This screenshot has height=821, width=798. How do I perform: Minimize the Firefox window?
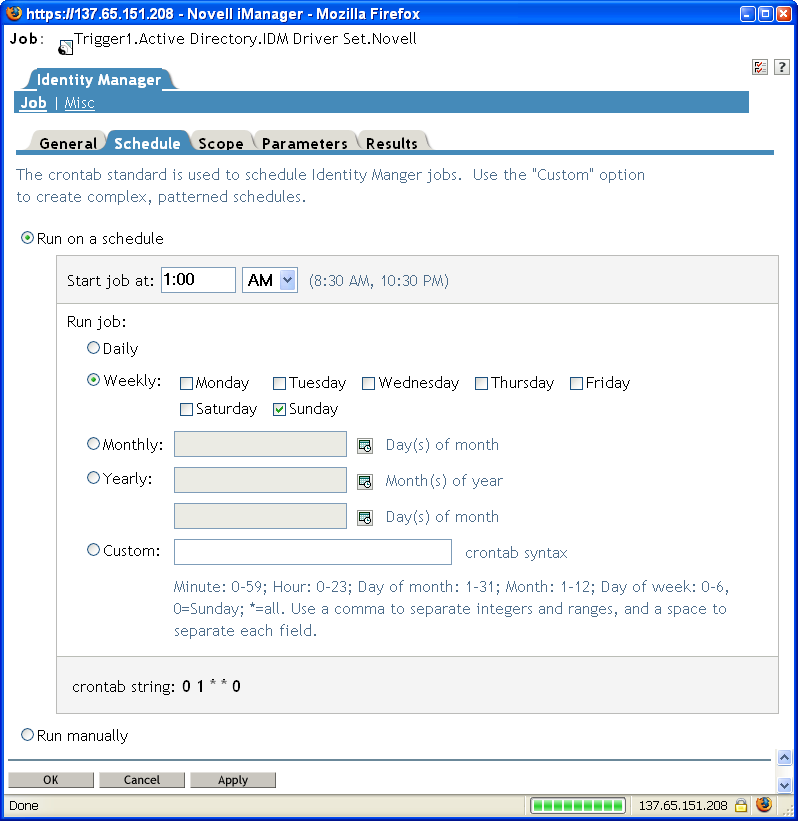[748, 14]
